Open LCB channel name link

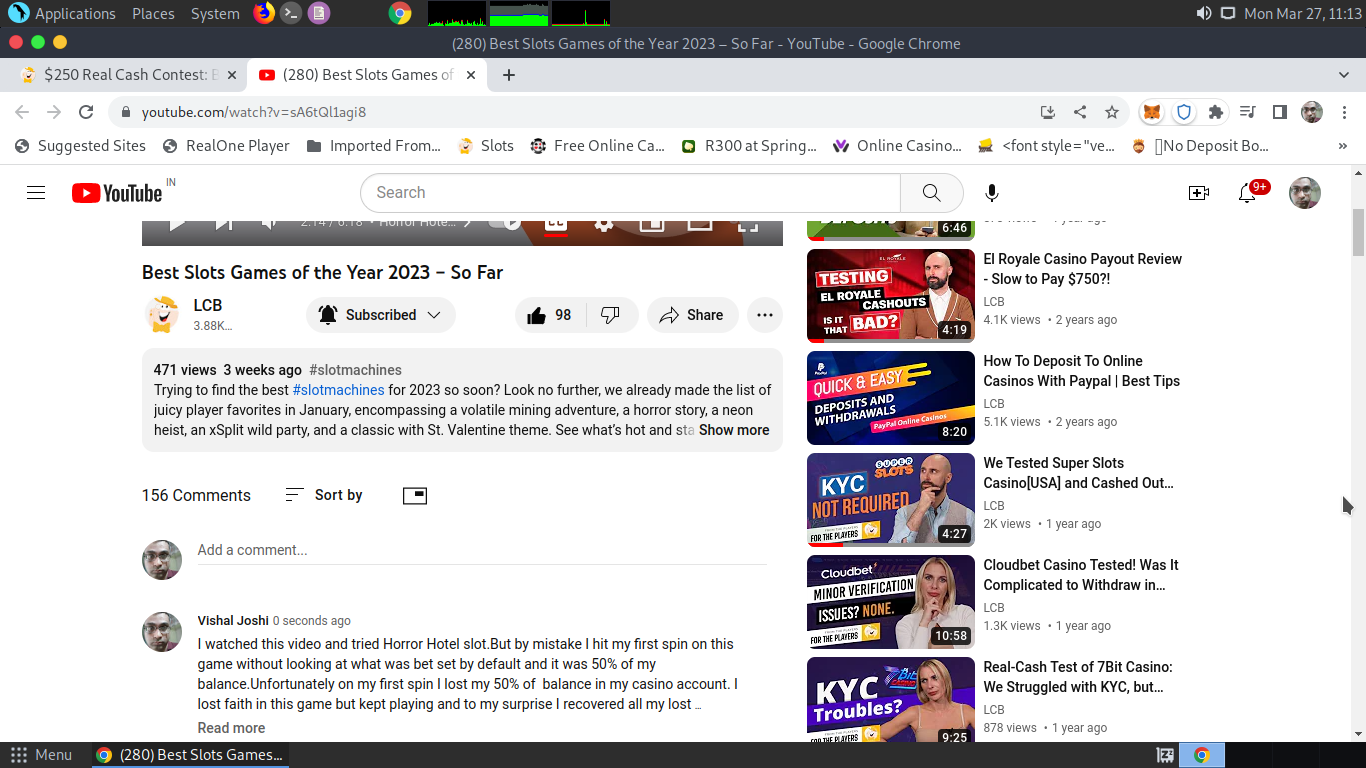208,305
